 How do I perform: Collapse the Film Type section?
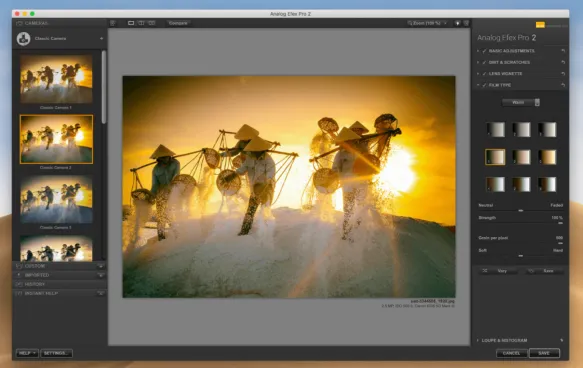478,85
